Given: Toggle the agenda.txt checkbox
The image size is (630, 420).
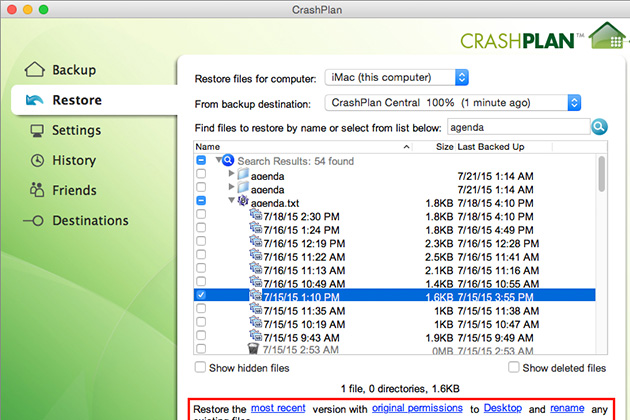Looking at the screenshot, I should (201, 201).
